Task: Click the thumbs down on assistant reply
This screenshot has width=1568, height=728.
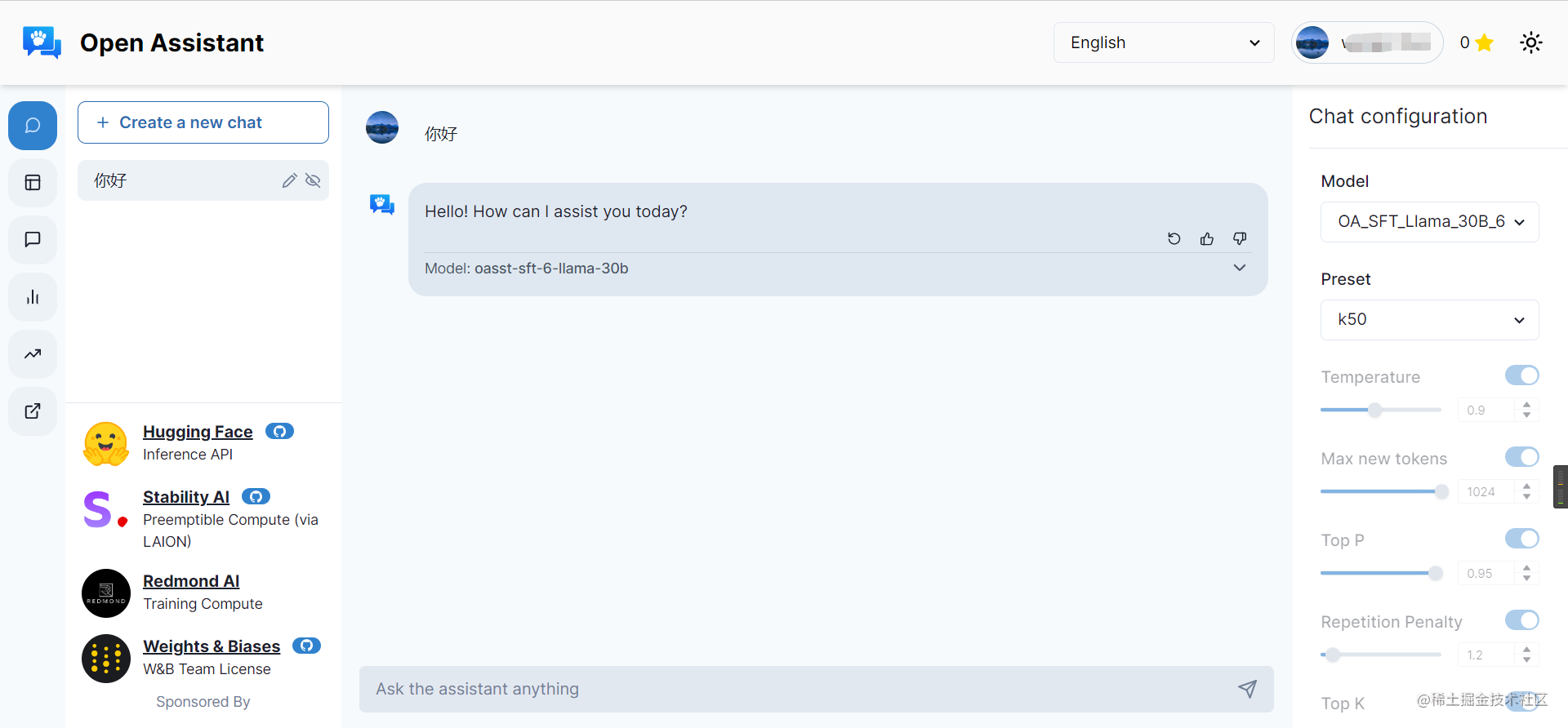Action: pyautogui.click(x=1240, y=238)
